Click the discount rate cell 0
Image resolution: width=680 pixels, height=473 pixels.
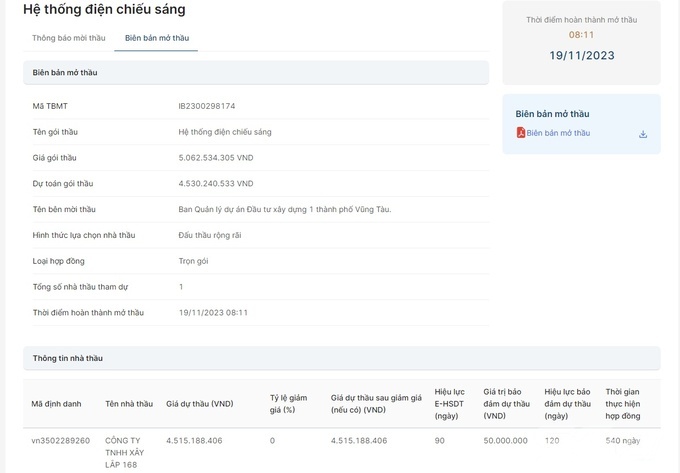[272, 440]
